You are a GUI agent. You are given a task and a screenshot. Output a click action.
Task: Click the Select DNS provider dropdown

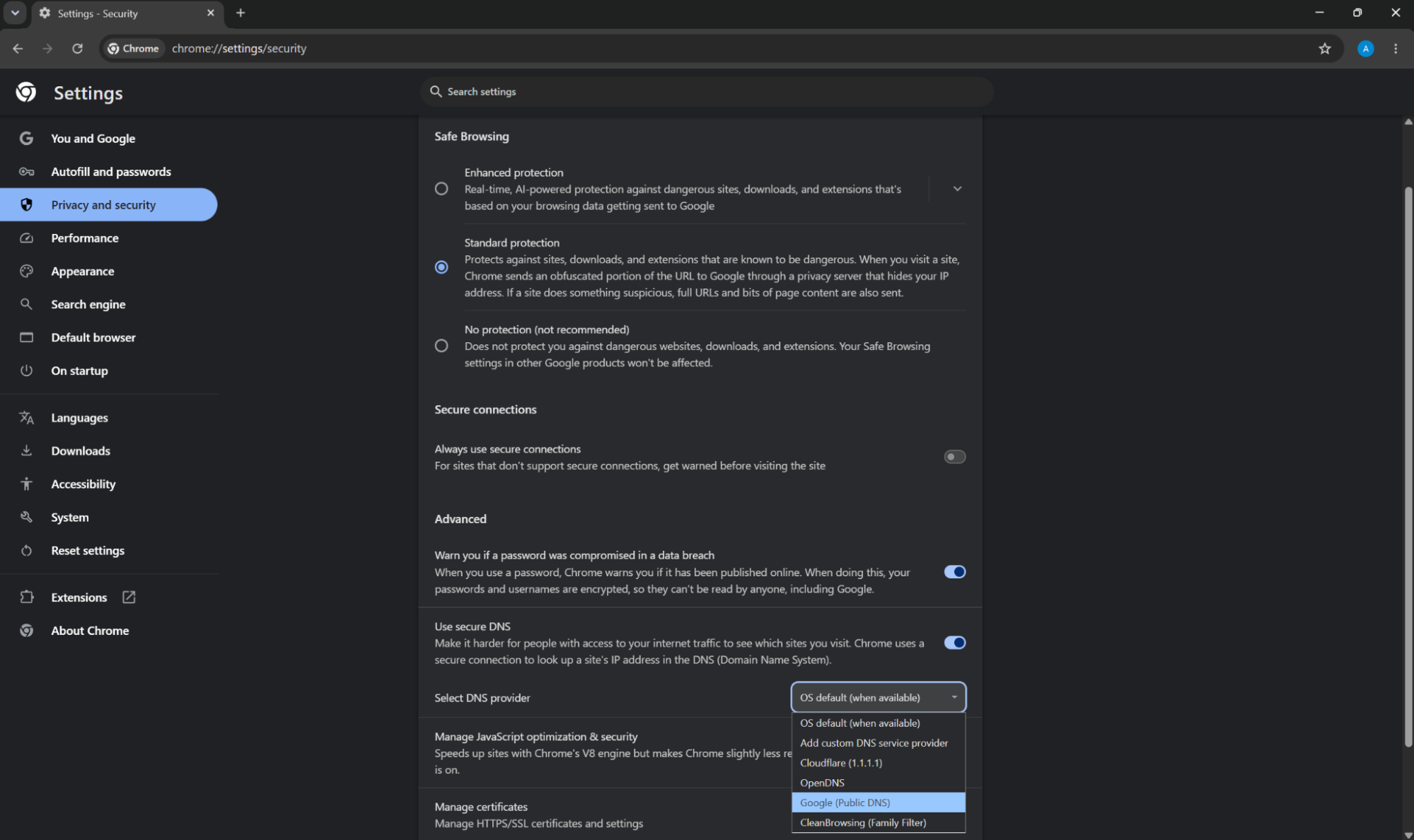[x=878, y=697]
